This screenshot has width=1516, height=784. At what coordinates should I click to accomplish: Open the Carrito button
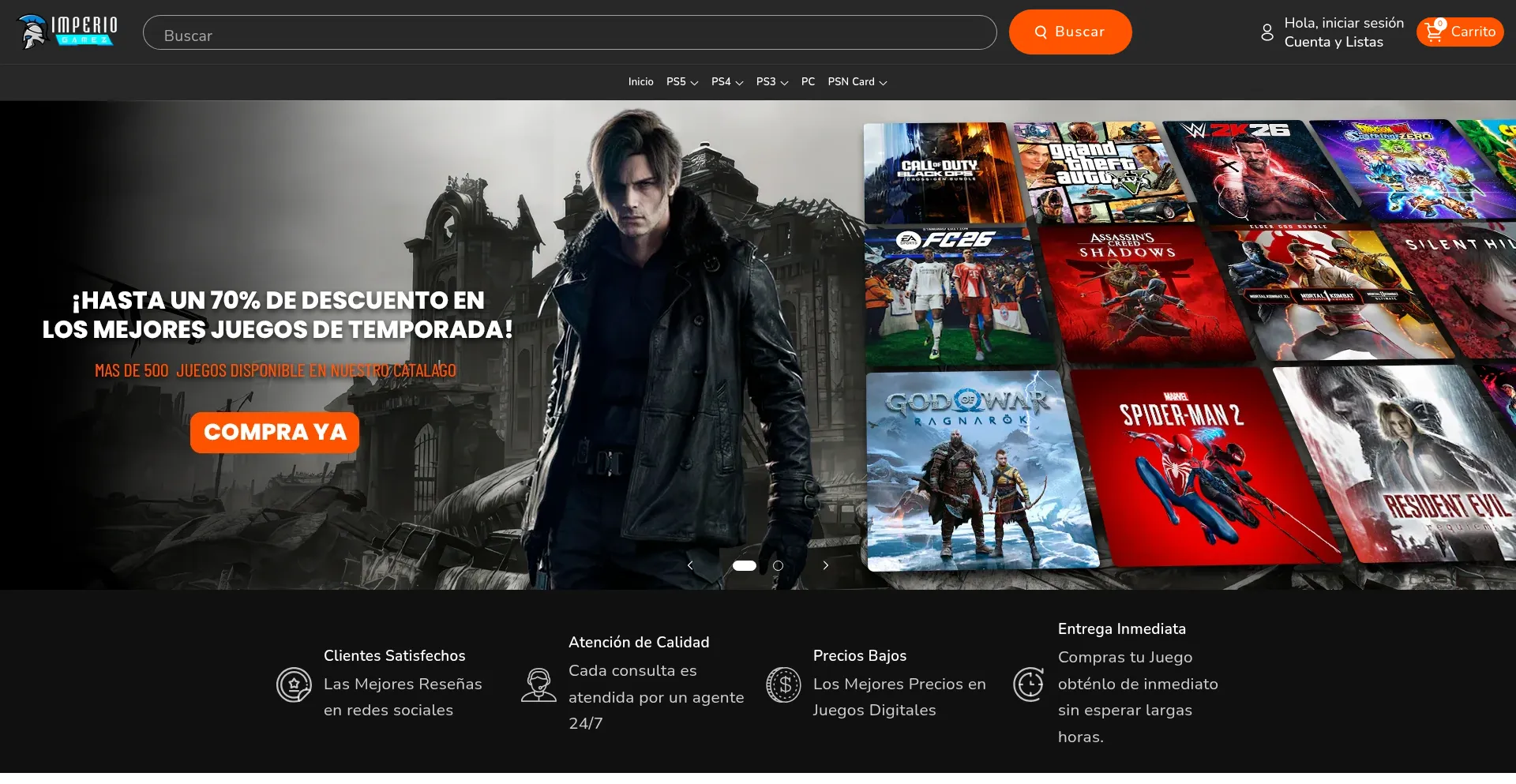coord(1460,32)
